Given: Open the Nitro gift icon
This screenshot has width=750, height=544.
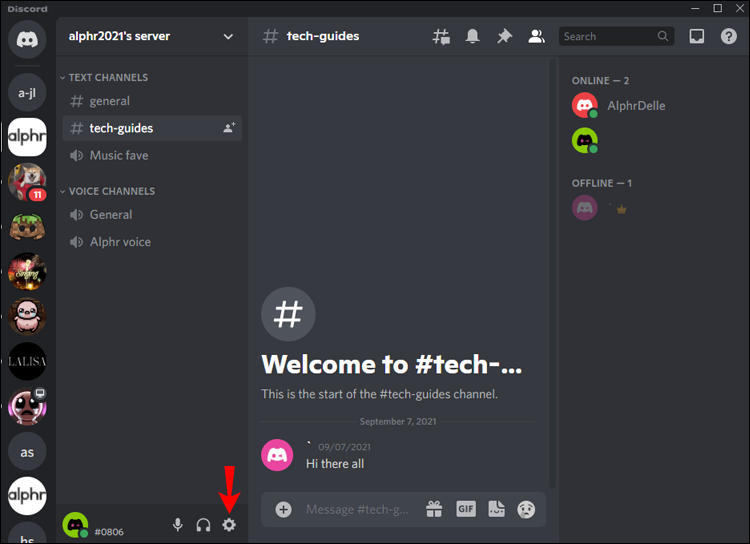Looking at the screenshot, I should point(434,510).
